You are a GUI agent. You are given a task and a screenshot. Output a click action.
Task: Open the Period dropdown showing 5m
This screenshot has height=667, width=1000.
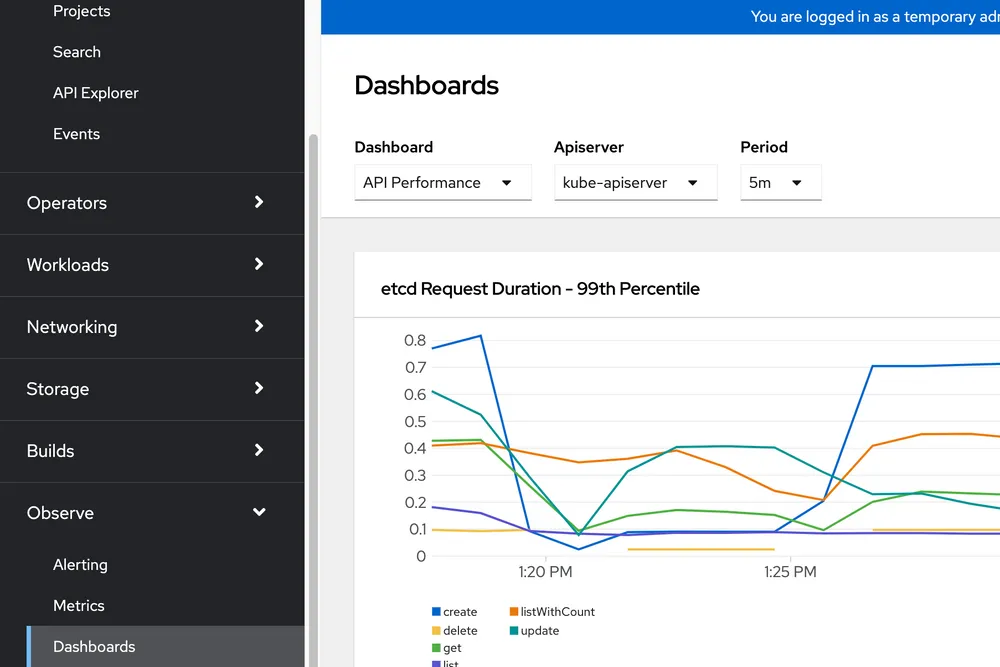tap(780, 183)
